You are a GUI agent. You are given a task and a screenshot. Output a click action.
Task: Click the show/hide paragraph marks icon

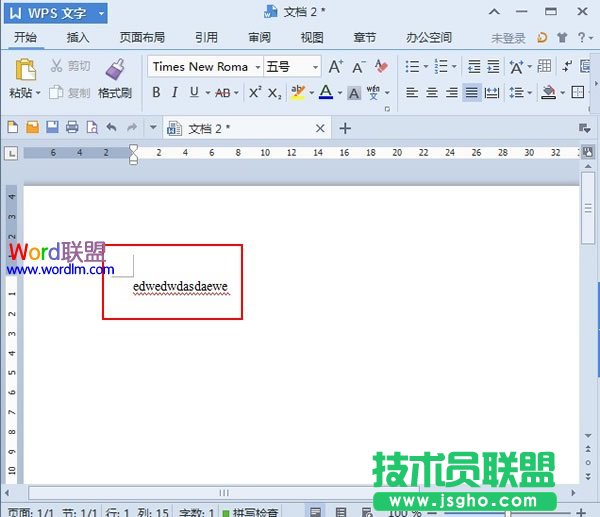(567, 67)
